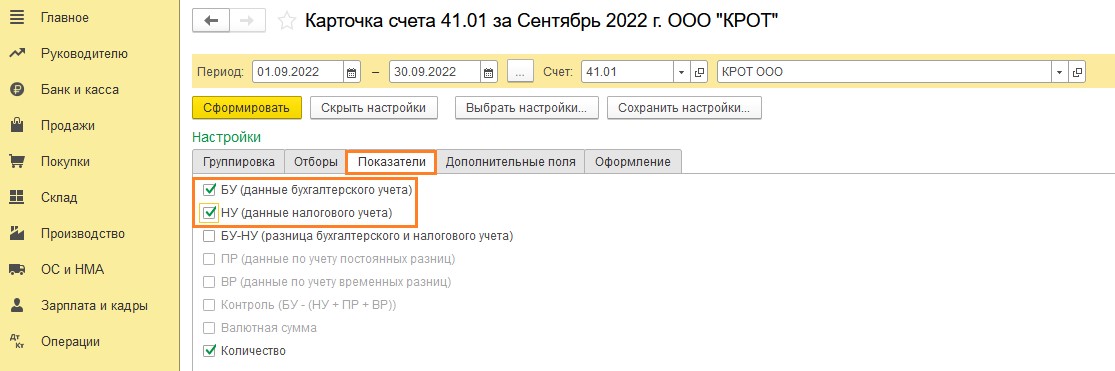Expand the КРОТ ООО organization dropdown arrow
1115x371 pixels.
(x=1060, y=72)
